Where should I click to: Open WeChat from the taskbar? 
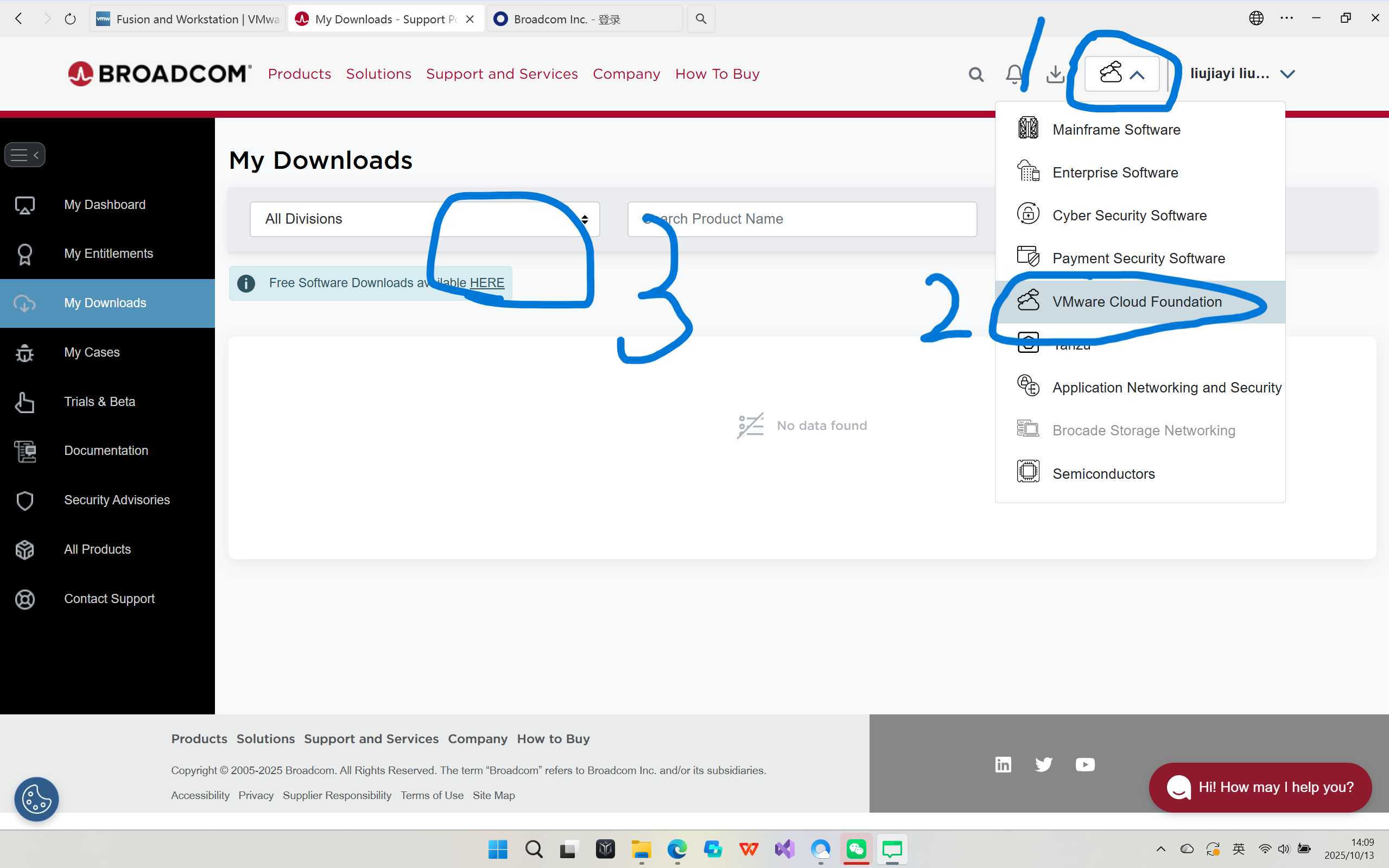[856, 848]
